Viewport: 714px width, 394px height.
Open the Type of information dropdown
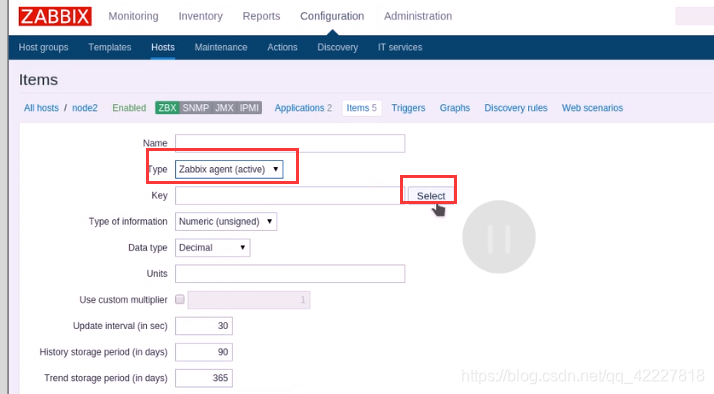pos(226,221)
